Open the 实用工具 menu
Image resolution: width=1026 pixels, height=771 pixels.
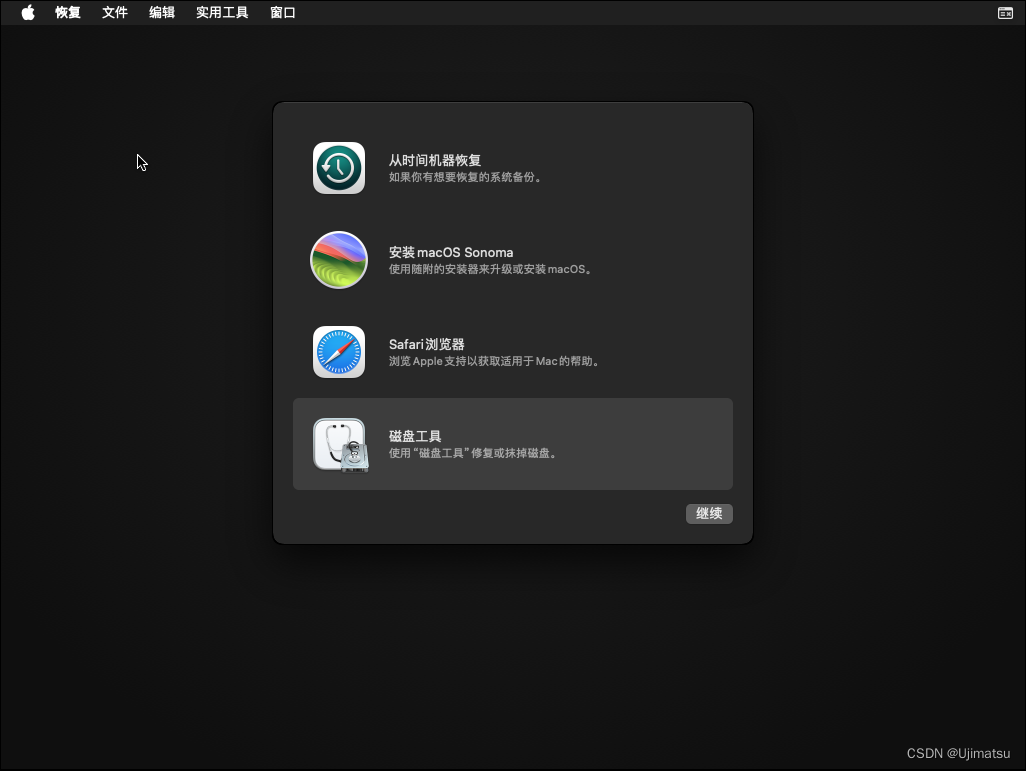coord(222,12)
